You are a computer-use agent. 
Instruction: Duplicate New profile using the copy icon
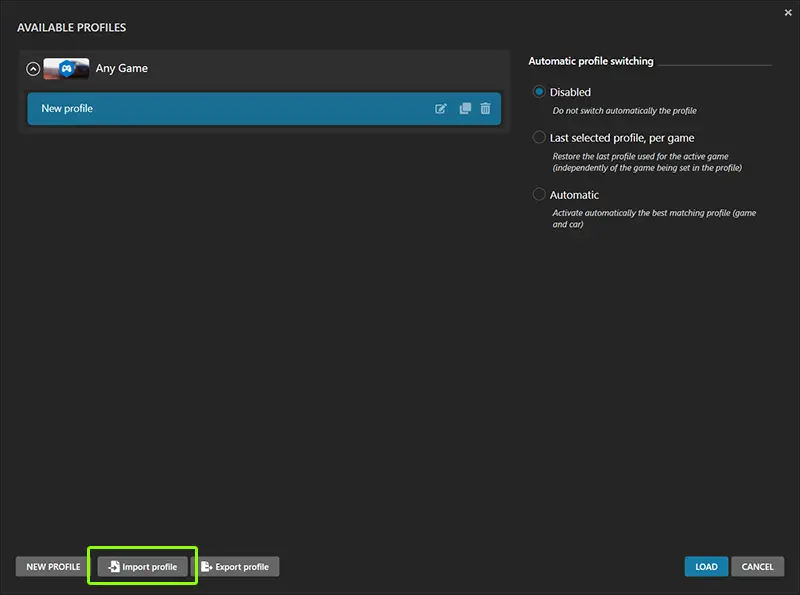pos(464,109)
